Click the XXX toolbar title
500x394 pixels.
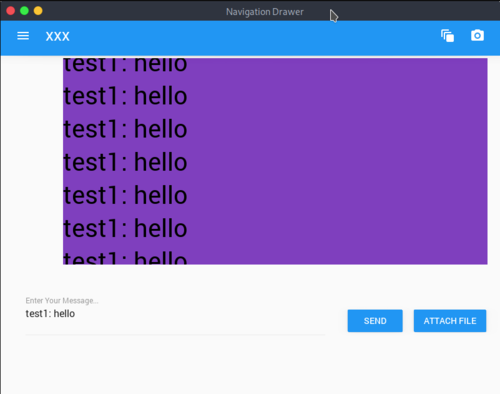(x=58, y=36)
